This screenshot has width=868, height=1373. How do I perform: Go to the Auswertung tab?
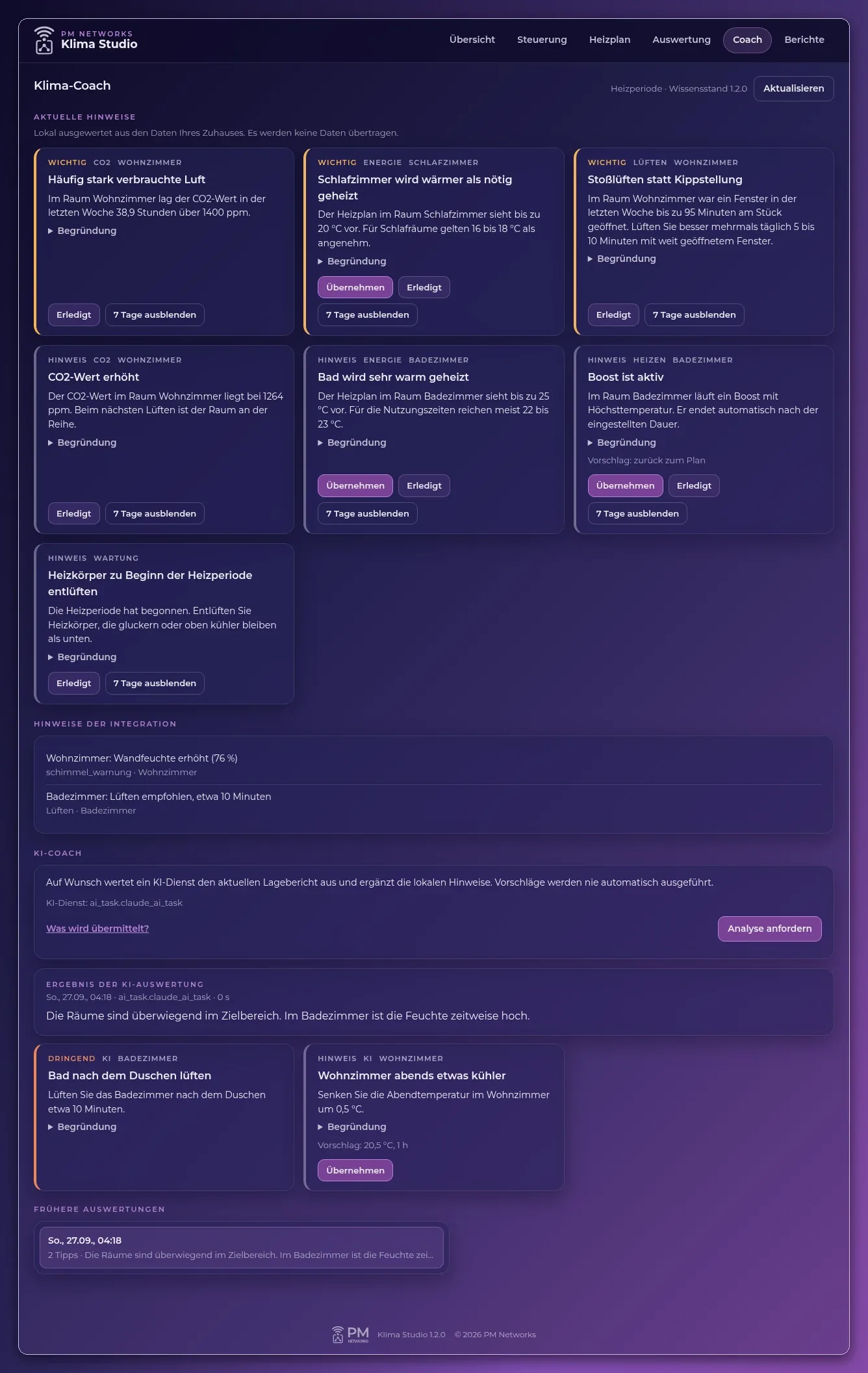pyautogui.click(x=682, y=40)
